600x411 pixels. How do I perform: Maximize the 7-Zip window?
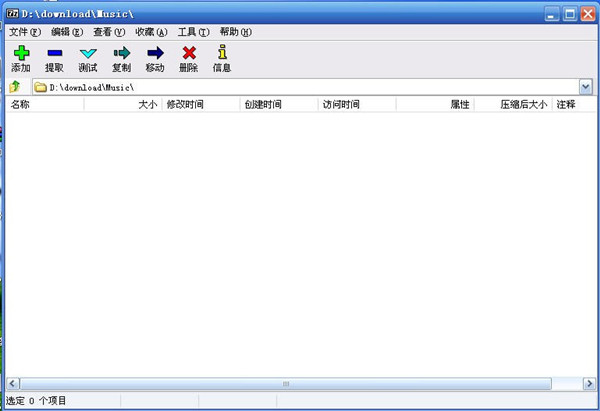pyautogui.click(x=570, y=14)
